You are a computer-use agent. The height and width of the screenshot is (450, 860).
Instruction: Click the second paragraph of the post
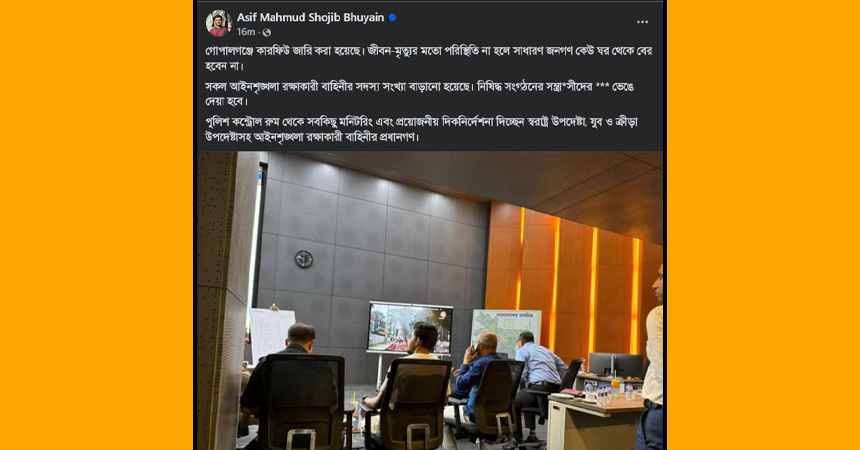tap(420, 94)
